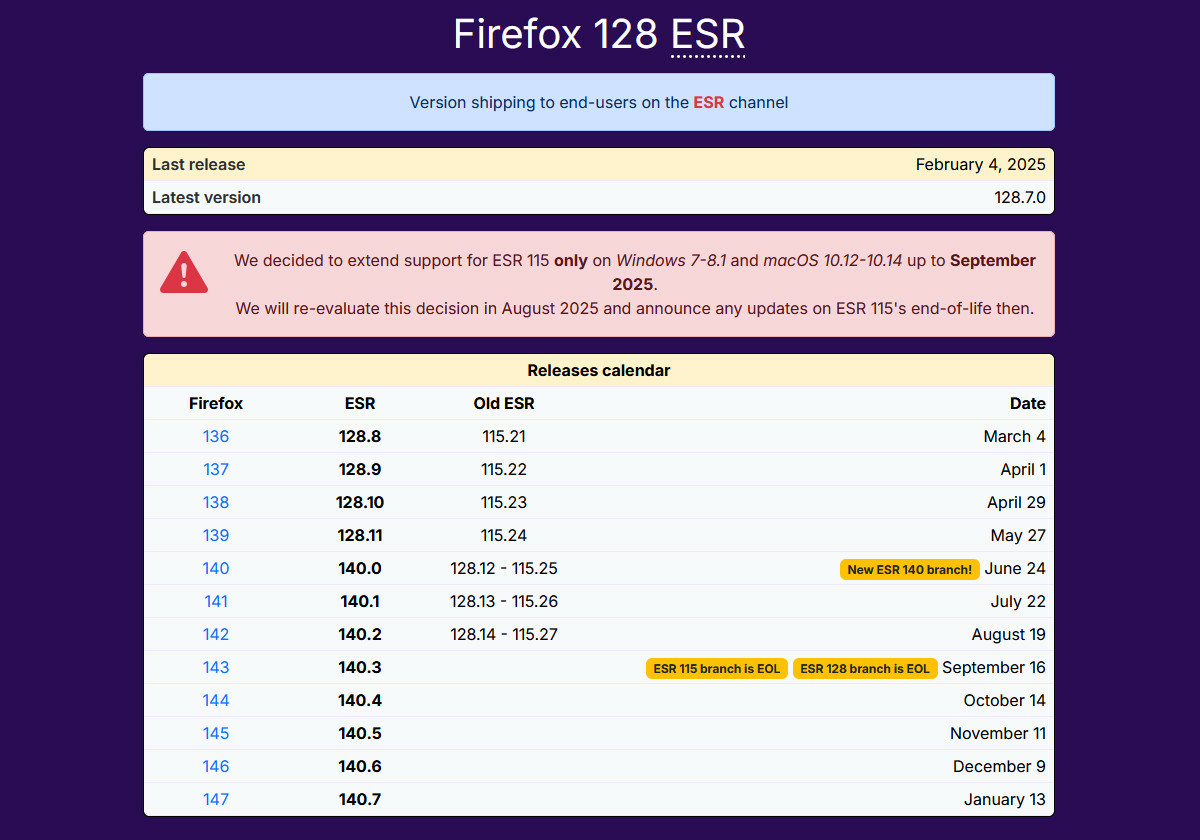The width and height of the screenshot is (1200, 840).
Task: Open Firefox 142 release link
Action: (216, 634)
